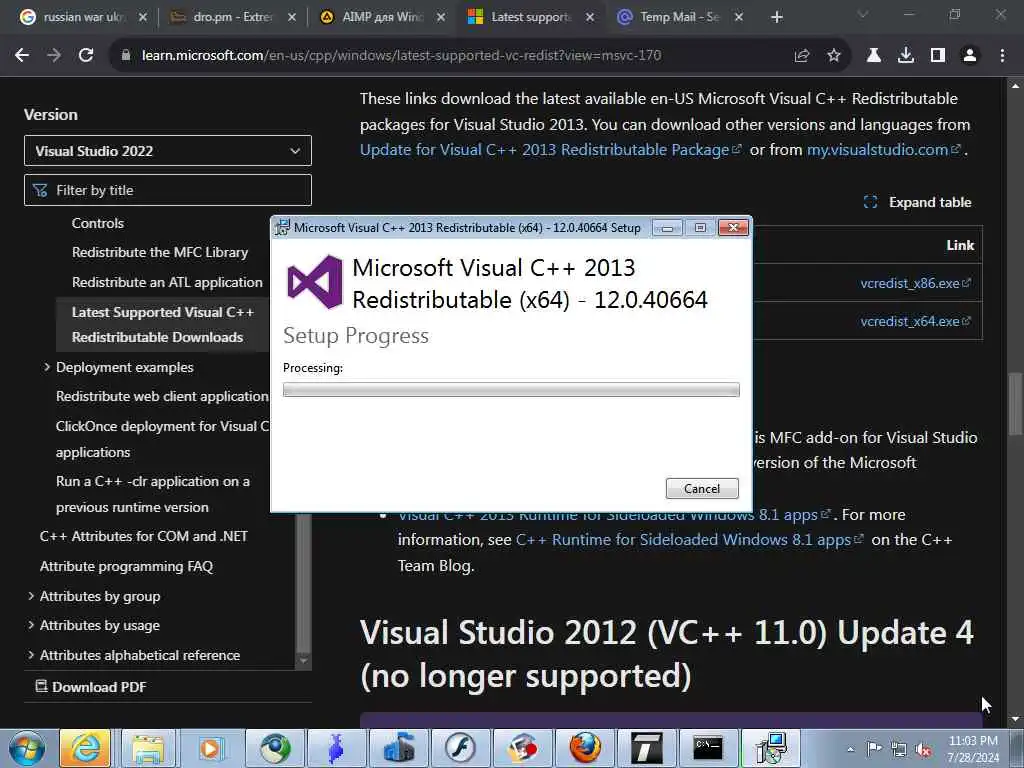This screenshot has width=1024, height=768.
Task: Show hidden system tray icons
Action: (850, 749)
